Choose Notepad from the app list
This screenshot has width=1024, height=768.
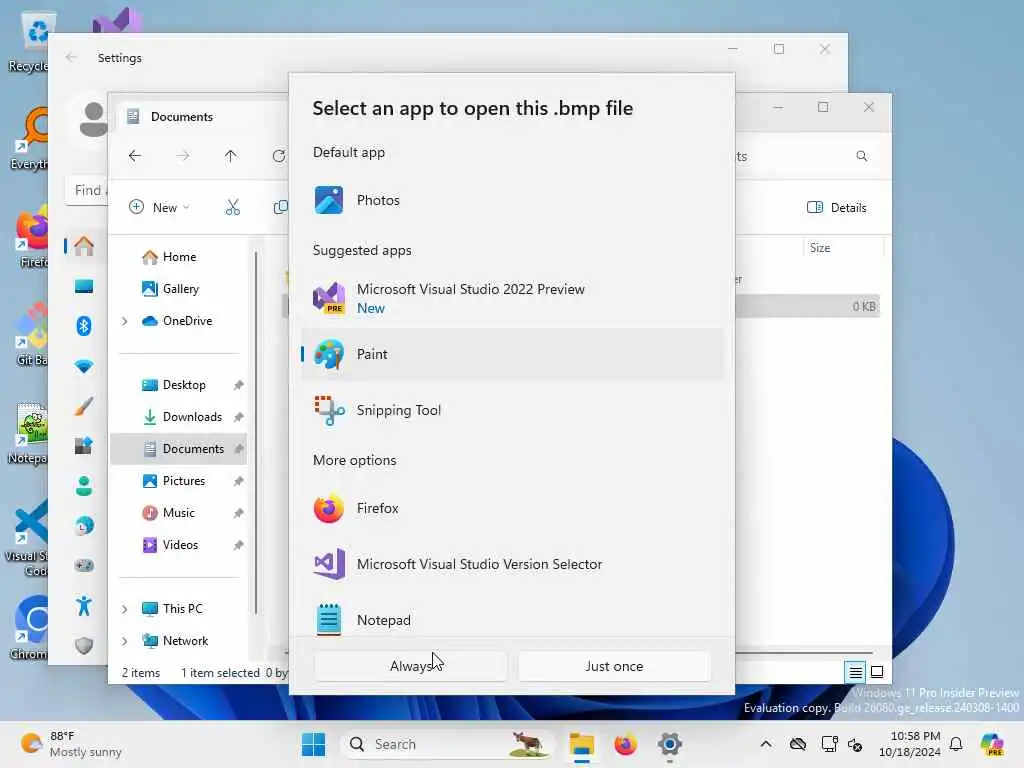coord(513,620)
